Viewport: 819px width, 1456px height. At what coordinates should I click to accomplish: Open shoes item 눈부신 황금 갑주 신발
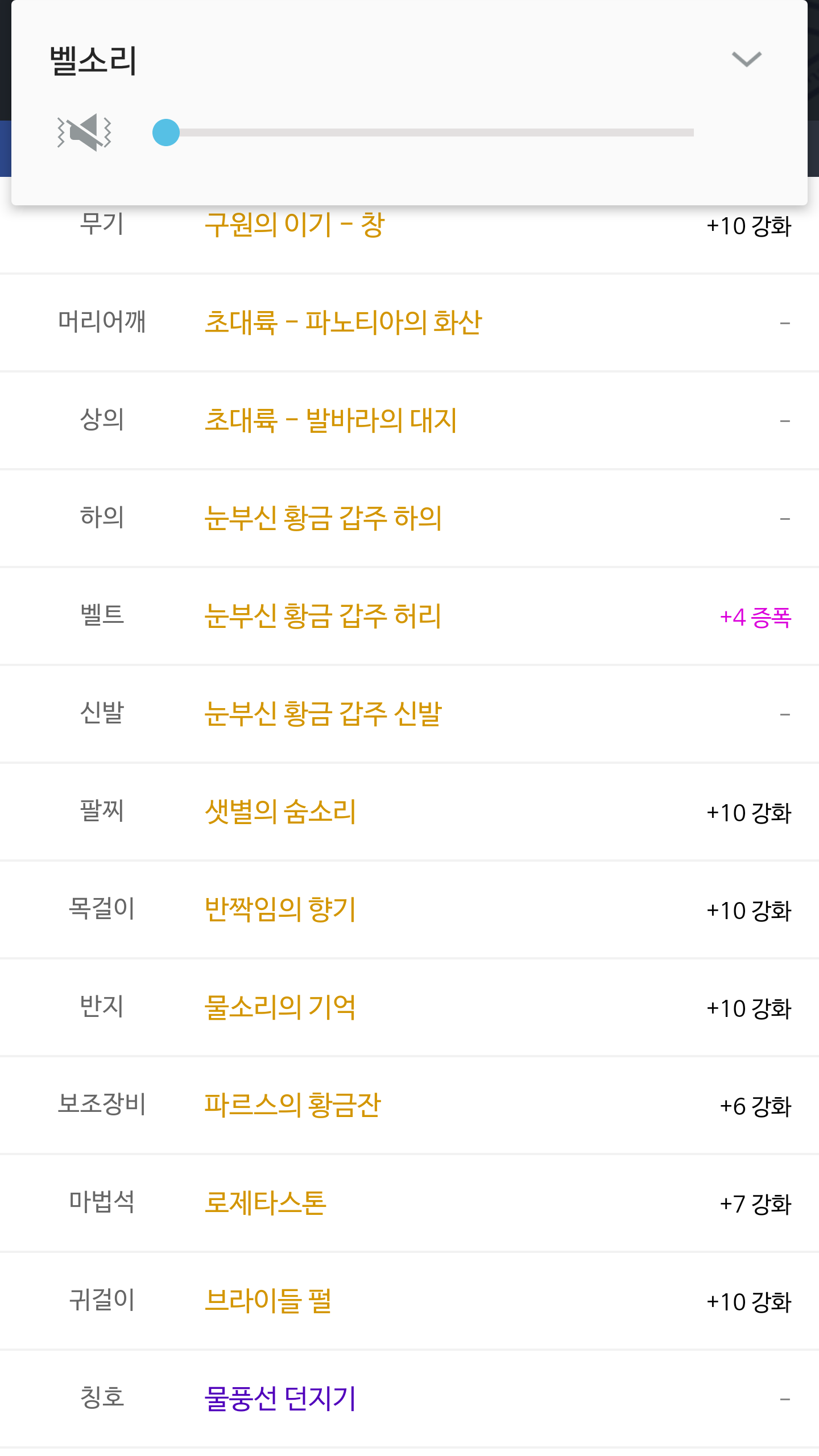tap(322, 714)
